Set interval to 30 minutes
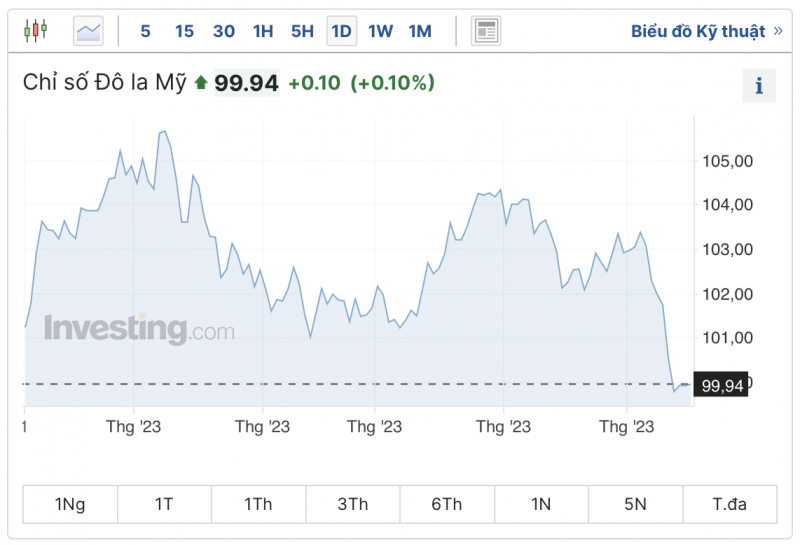800x545 pixels. [224, 31]
